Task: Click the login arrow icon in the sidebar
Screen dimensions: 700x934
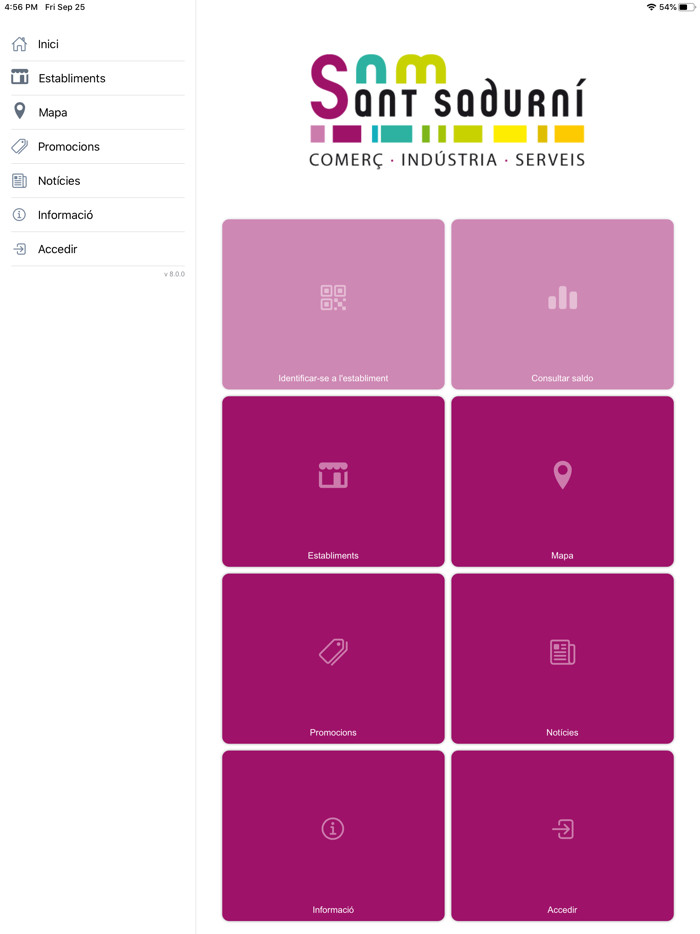Action: click(20, 249)
